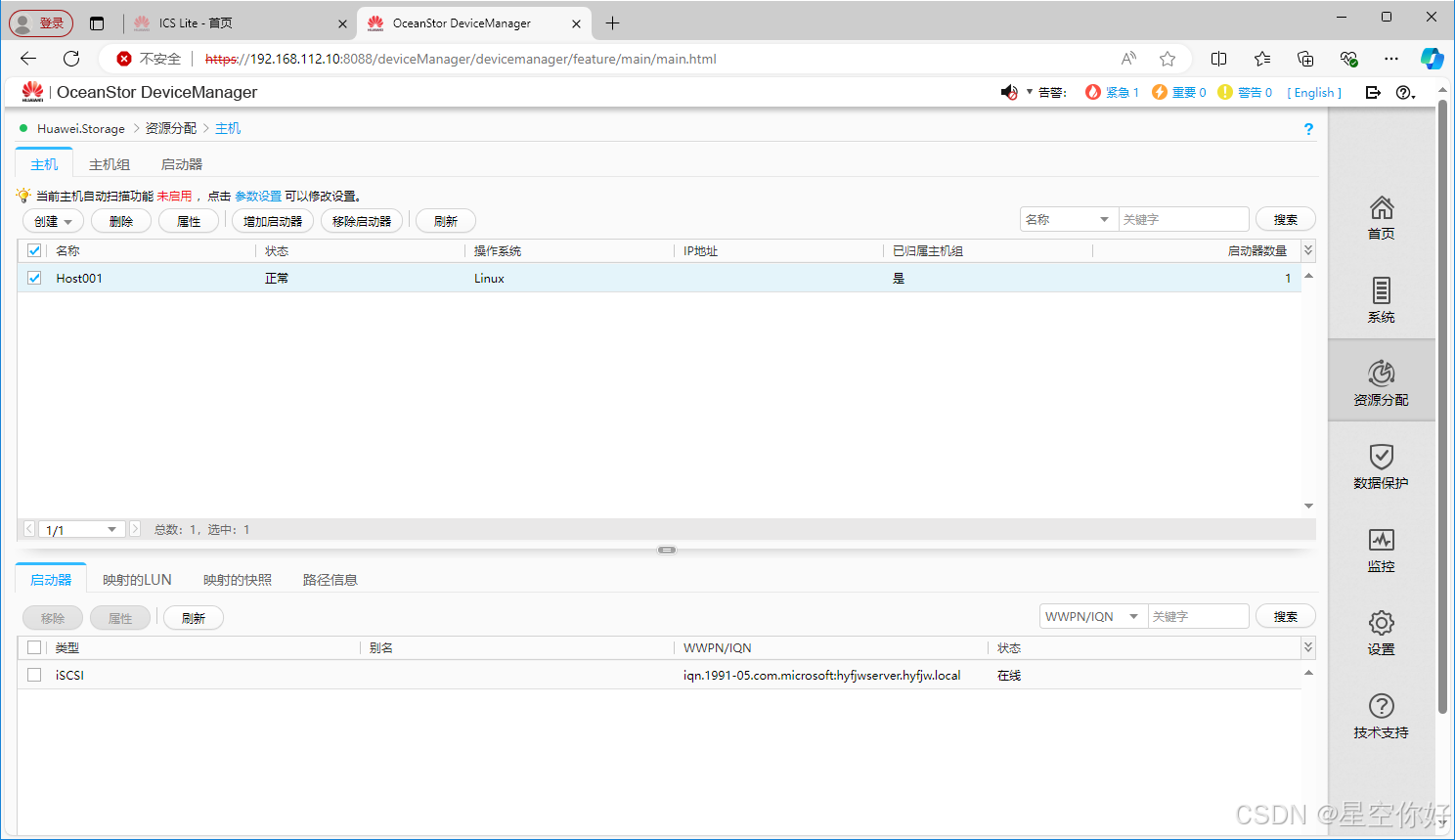Collapse the details panel splitter handle
Screen dimensions: 1455x840
(x=667, y=550)
